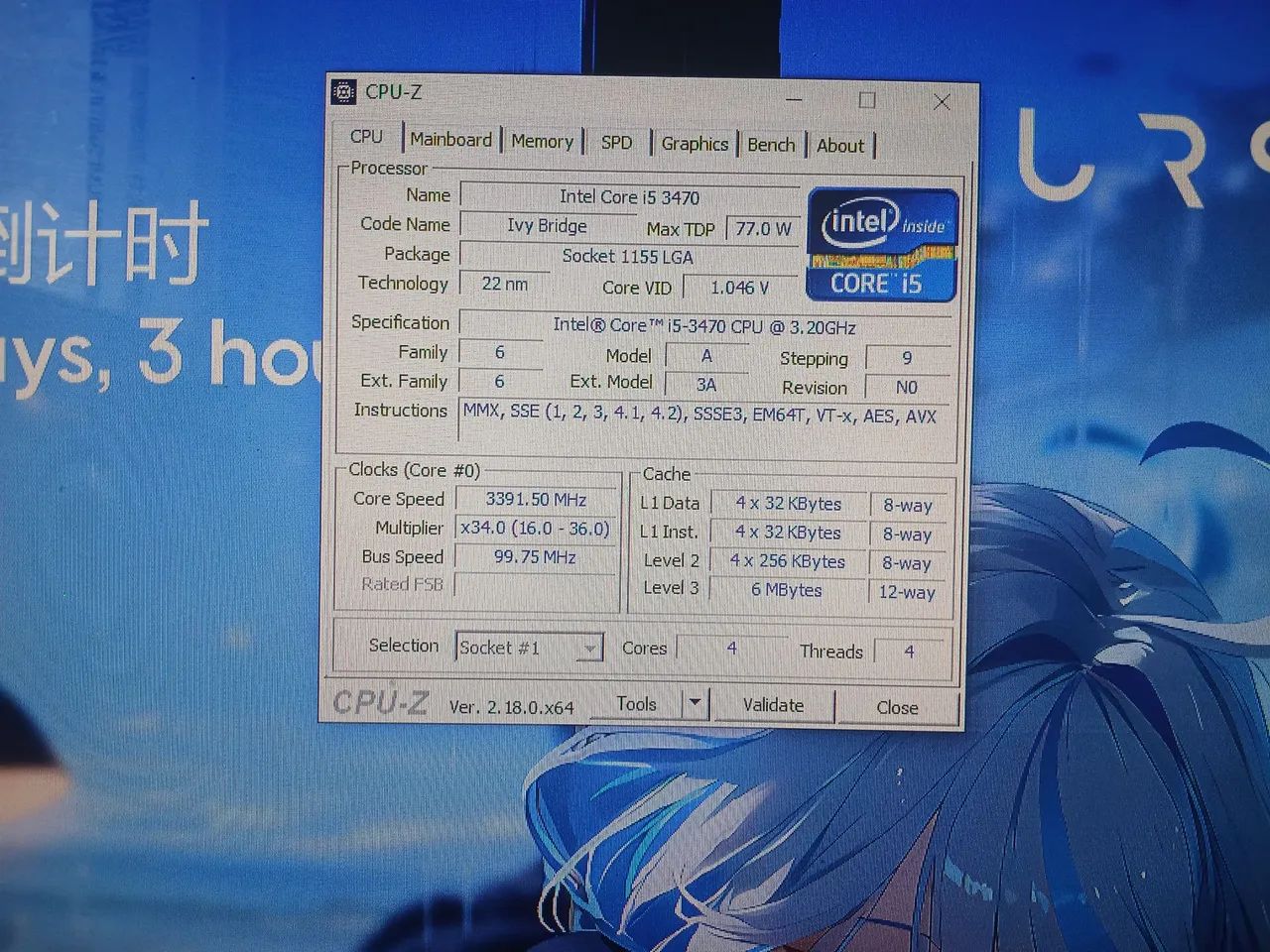Screen dimensions: 1270x952
Task: Select the Core Speed value '3391.50 MHz'
Action: [x=536, y=500]
